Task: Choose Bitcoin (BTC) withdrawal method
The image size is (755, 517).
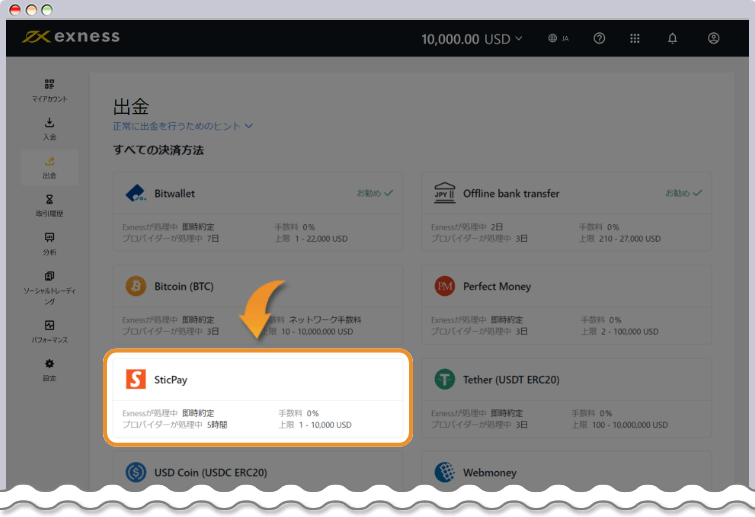Action: [258, 304]
